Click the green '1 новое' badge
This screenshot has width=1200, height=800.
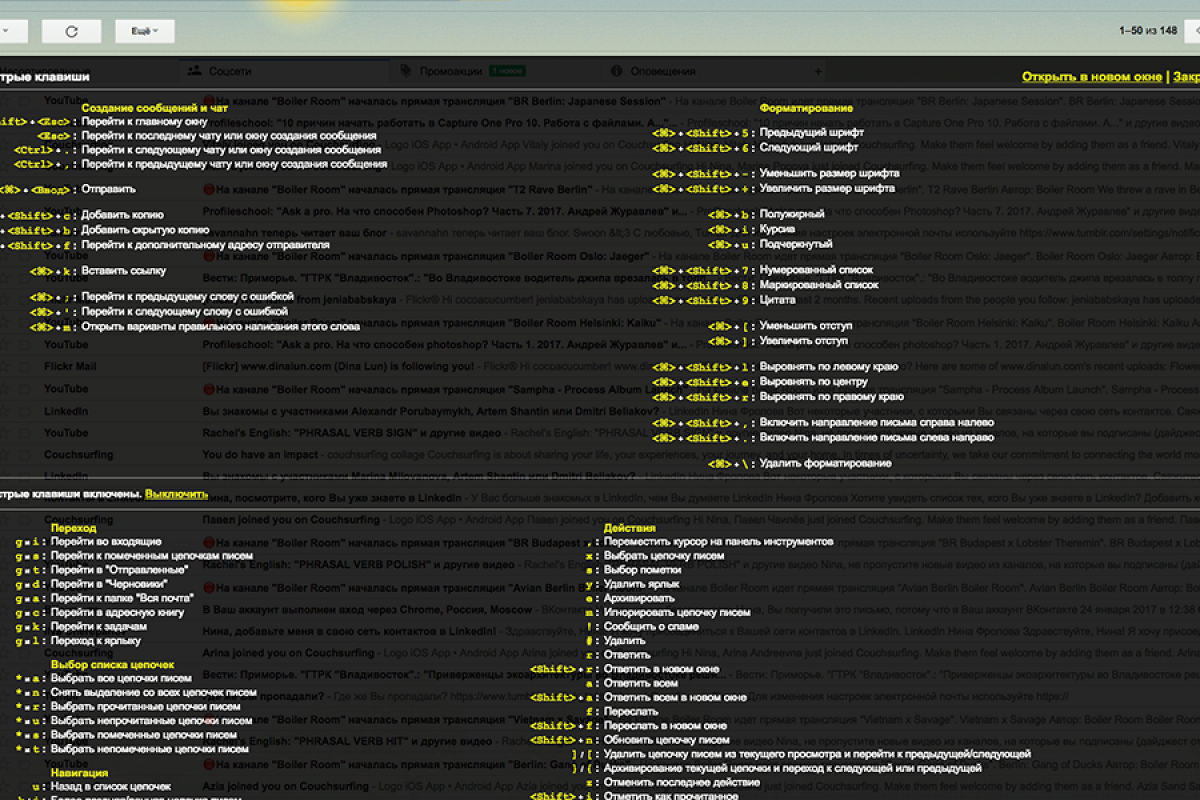coord(506,72)
